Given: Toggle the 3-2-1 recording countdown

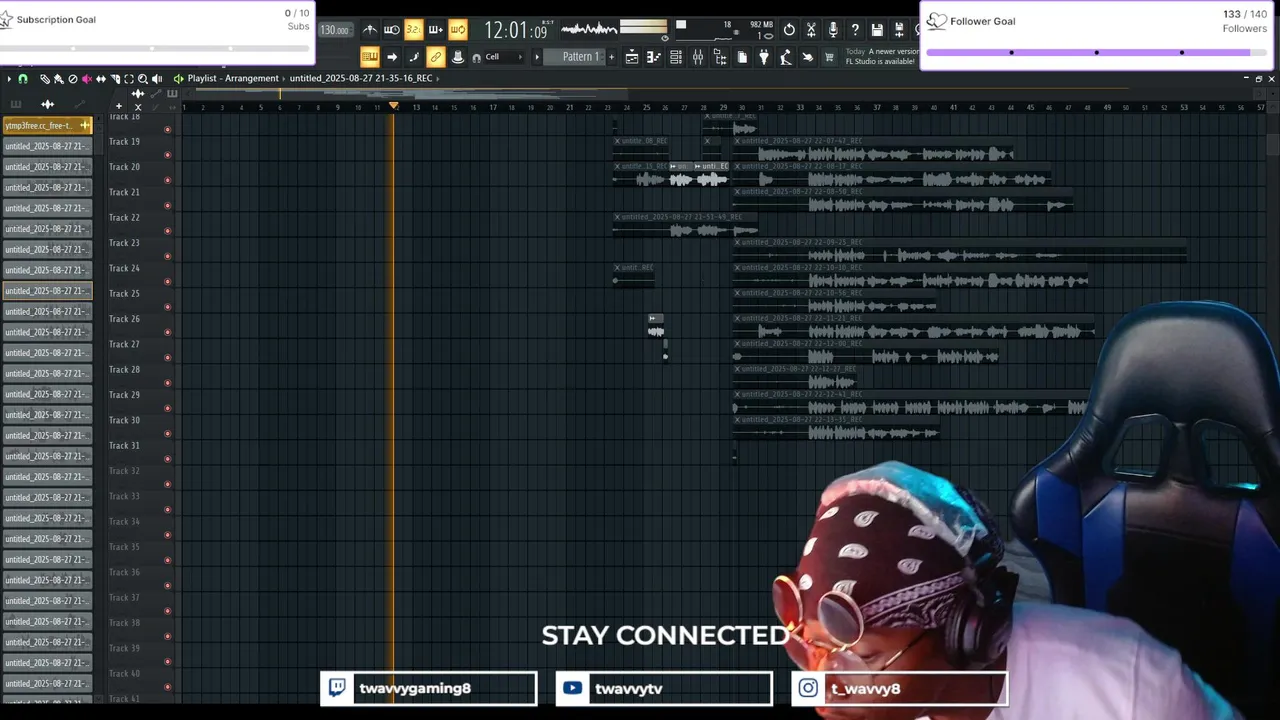Looking at the screenshot, I should [413, 30].
